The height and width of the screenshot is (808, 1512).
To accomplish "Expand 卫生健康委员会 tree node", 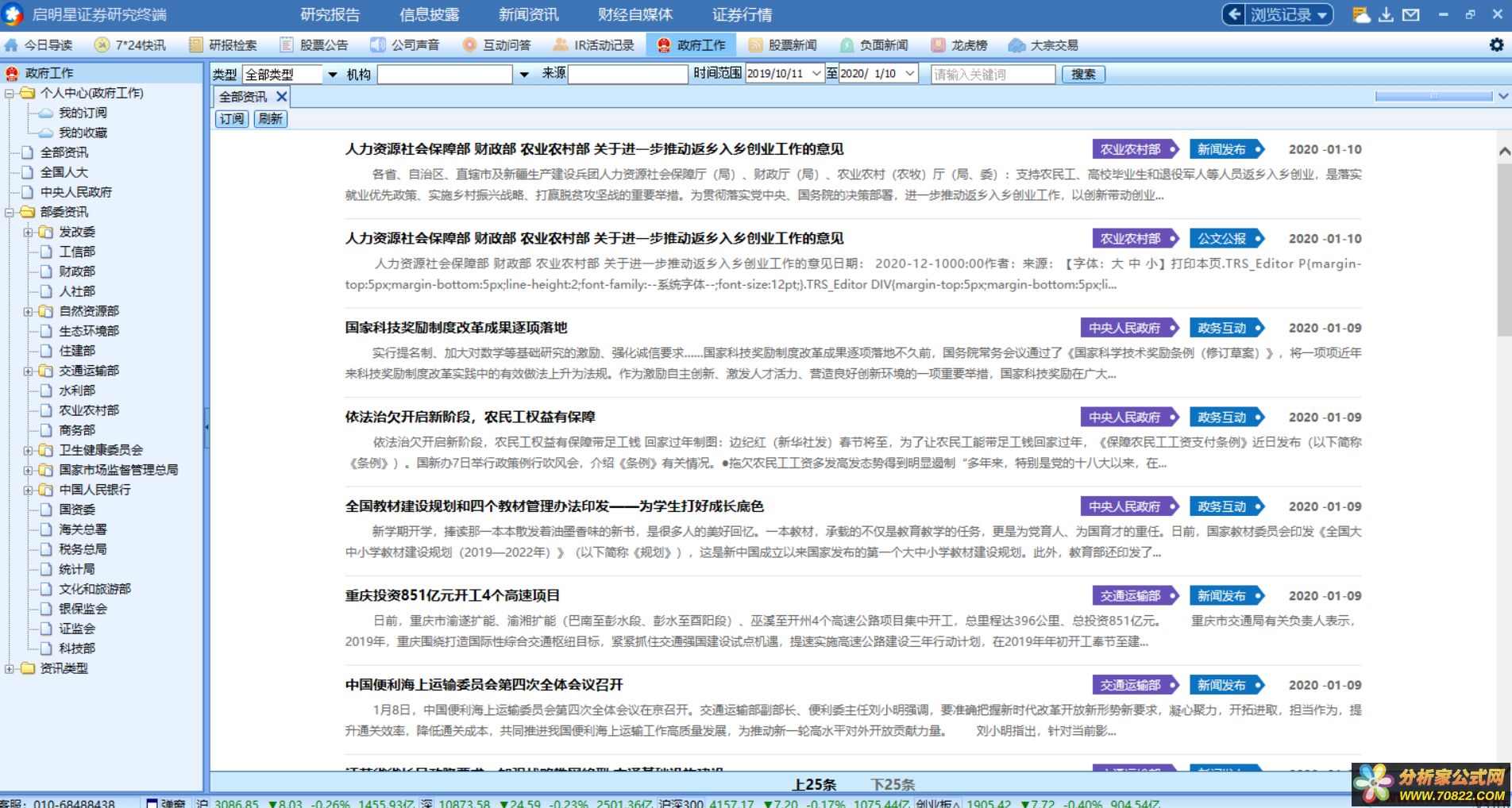I will 28,450.
